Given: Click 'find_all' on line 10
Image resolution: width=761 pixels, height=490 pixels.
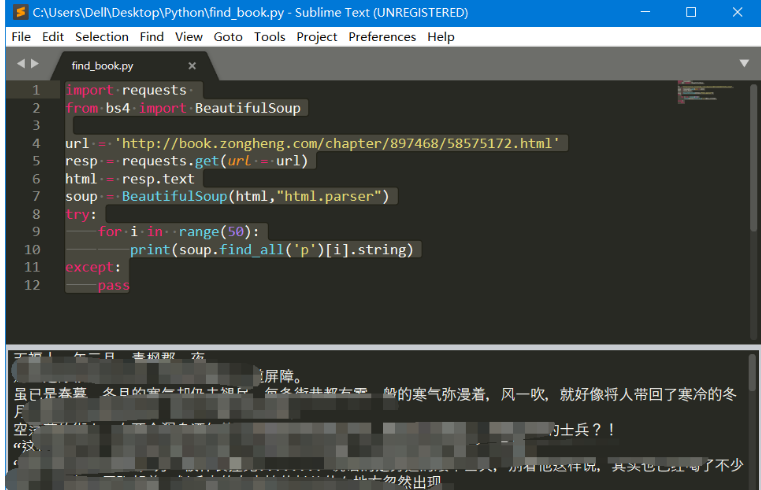Looking at the screenshot, I should pos(251,250).
